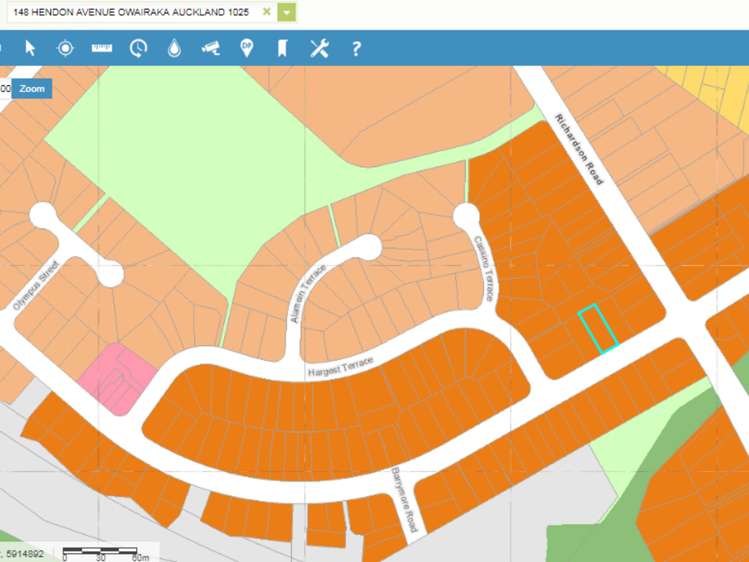Click the cyan highlighted parcel outline
This screenshot has width=749, height=562.
598,328
